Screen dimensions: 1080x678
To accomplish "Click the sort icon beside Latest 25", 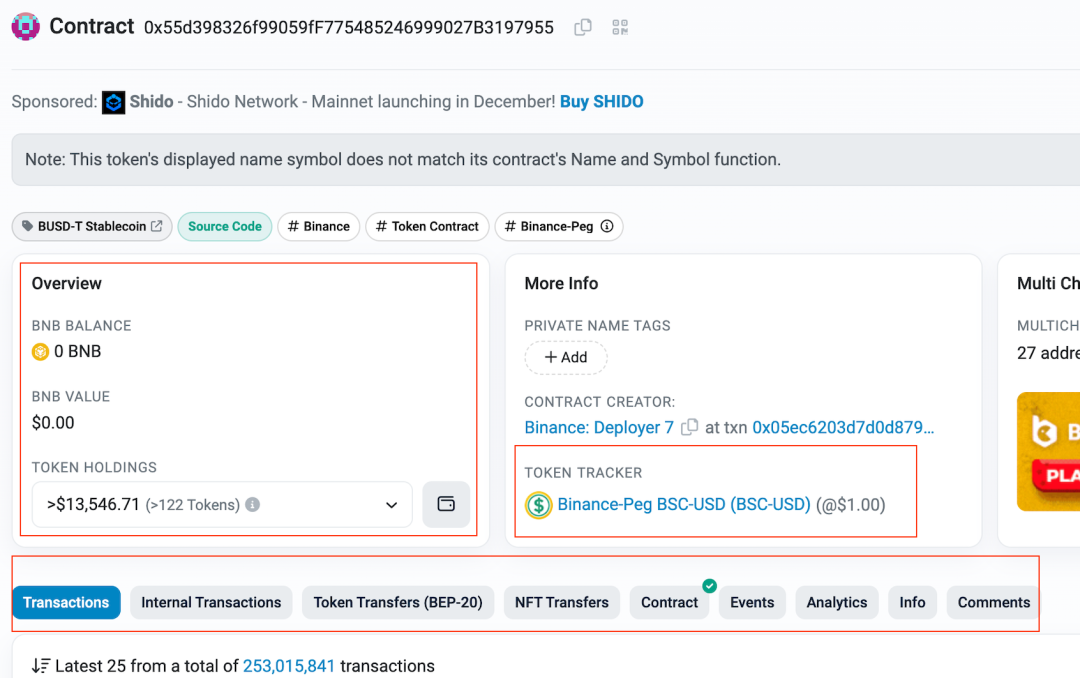I will [x=41, y=666].
